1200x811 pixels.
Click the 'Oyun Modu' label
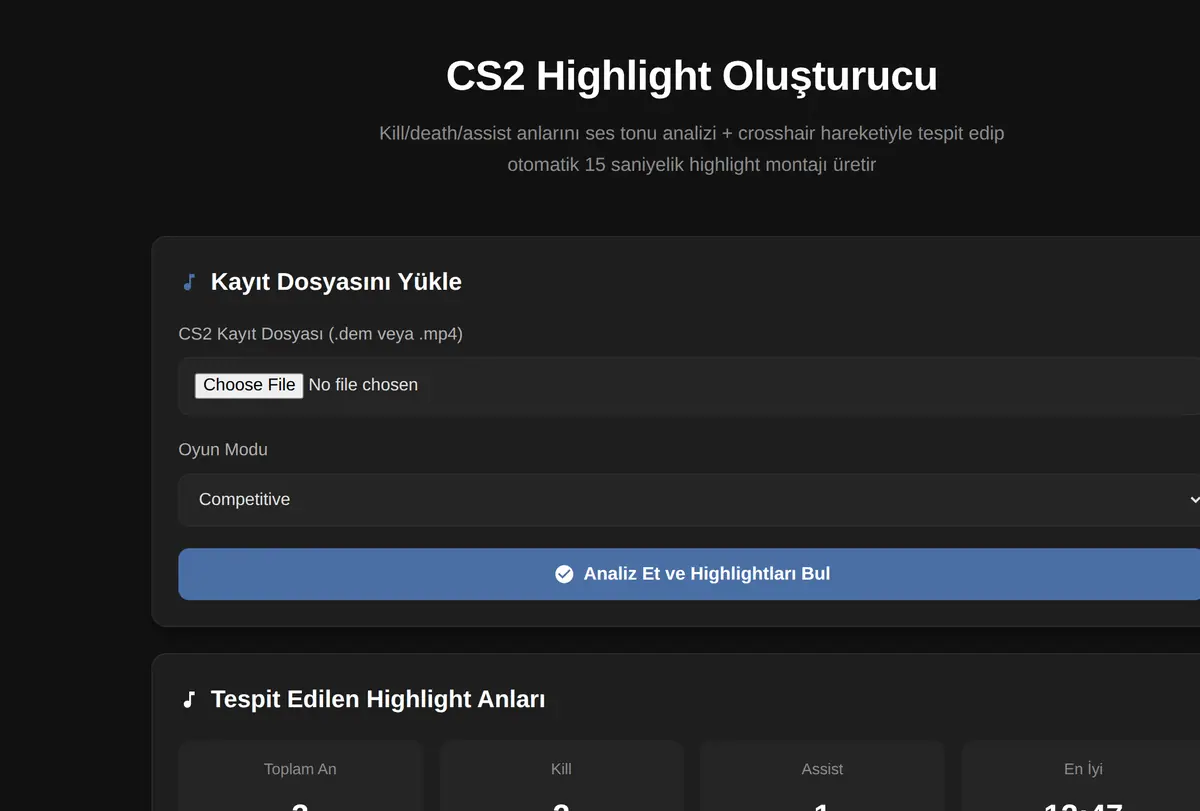(x=223, y=450)
